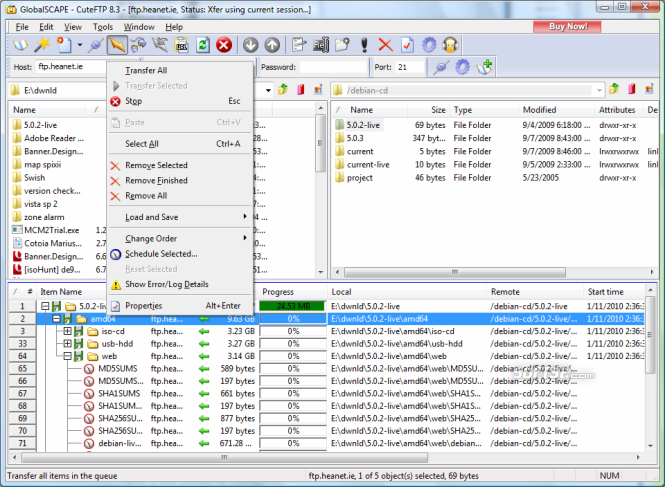Click the Host input field
The width and height of the screenshot is (665, 487).
point(71,67)
